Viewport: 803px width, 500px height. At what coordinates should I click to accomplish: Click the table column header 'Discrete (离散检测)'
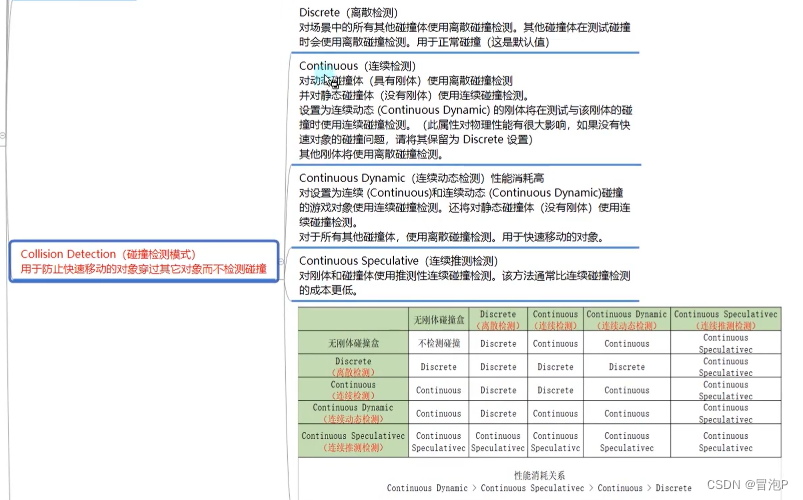coord(498,320)
